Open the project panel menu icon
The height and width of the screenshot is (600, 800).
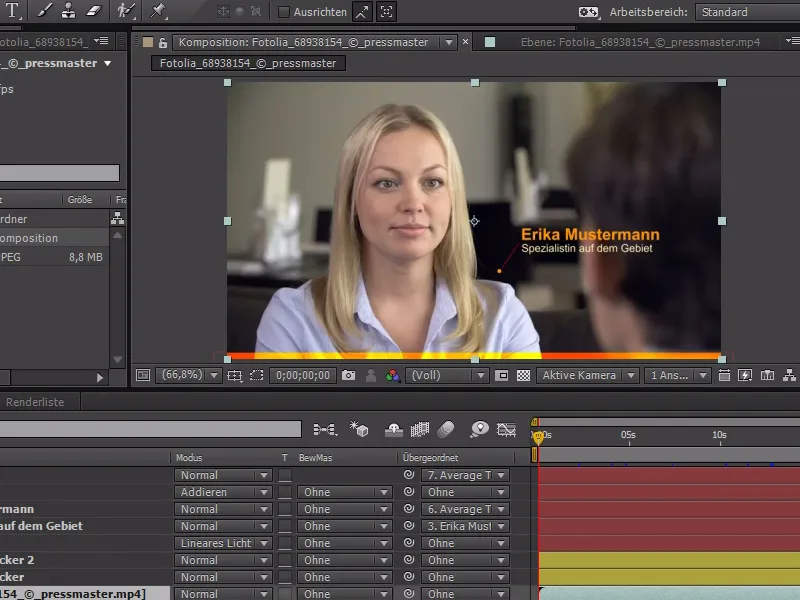[101, 41]
